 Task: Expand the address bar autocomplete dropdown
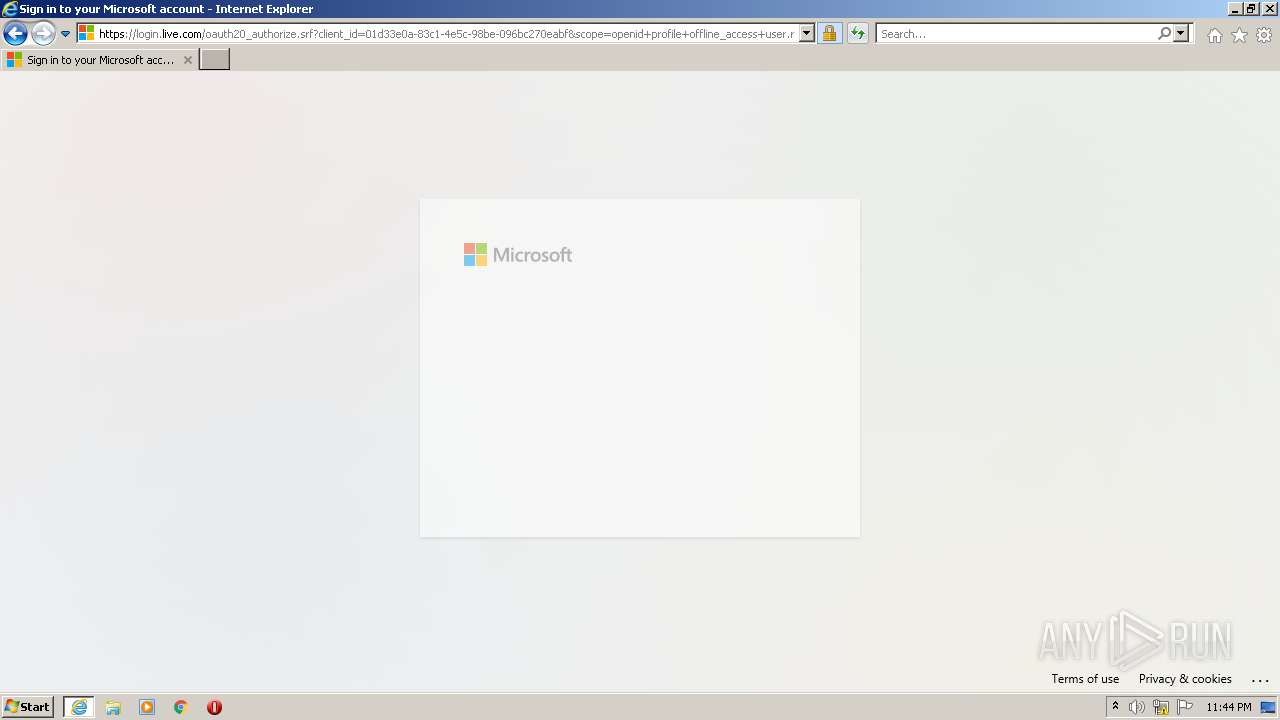point(807,33)
